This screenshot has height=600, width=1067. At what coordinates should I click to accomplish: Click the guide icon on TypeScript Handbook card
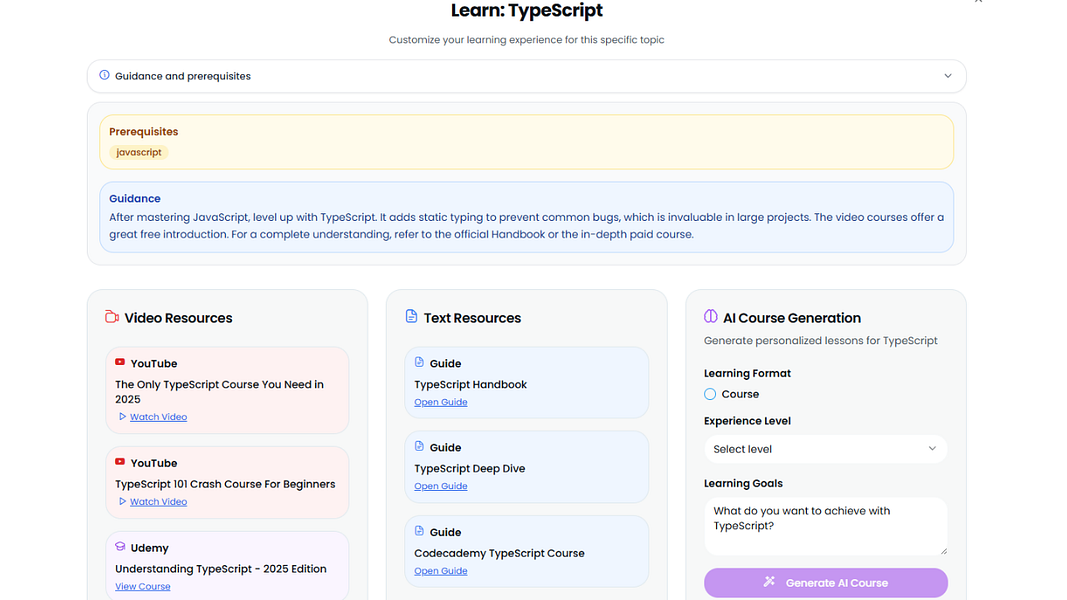[x=420, y=363]
